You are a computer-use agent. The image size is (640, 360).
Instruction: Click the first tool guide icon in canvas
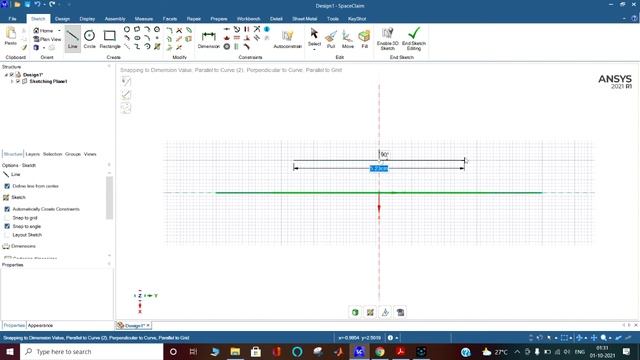click(126, 81)
